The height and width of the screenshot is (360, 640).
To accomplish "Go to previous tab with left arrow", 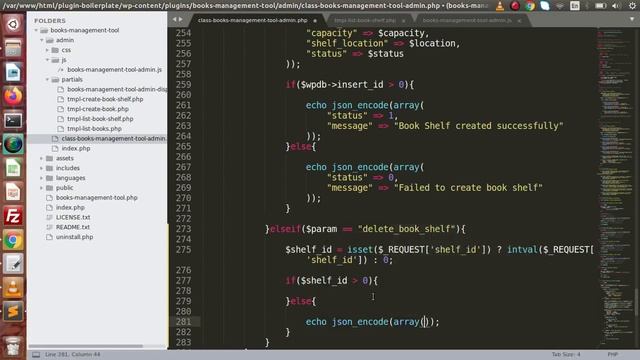I will (175, 19).
